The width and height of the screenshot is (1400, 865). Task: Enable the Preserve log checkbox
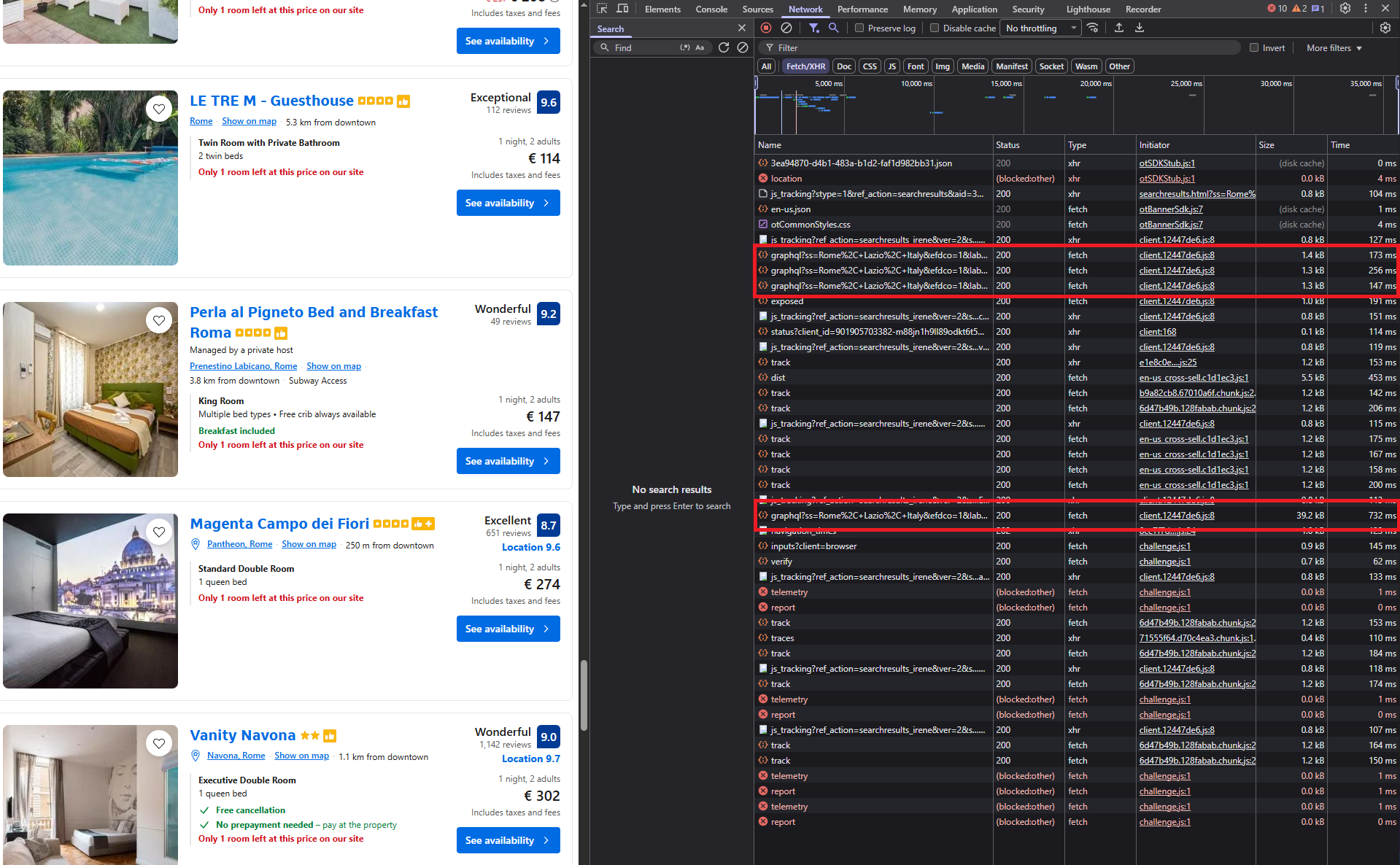click(x=859, y=28)
